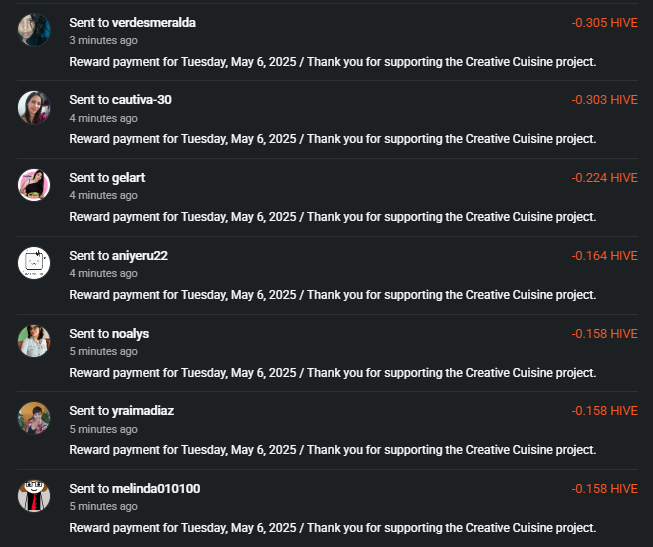Select aniyeru22's round avatar icon
653x547 pixels.
(34, 263)
